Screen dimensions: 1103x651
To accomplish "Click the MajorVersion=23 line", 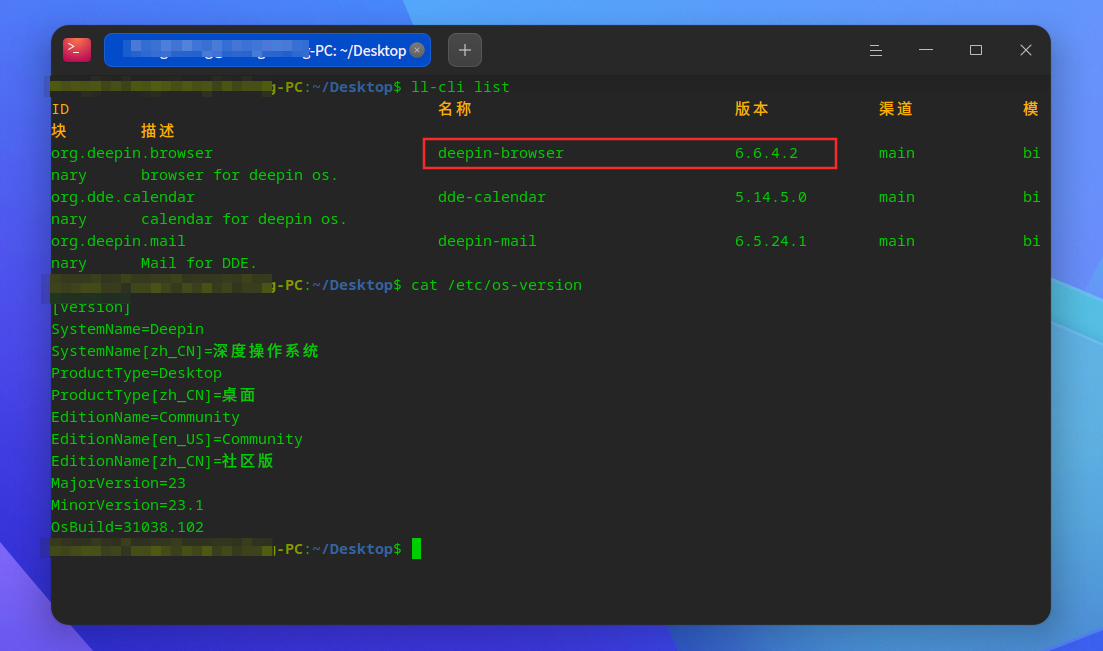I will [x=119, y=483].
